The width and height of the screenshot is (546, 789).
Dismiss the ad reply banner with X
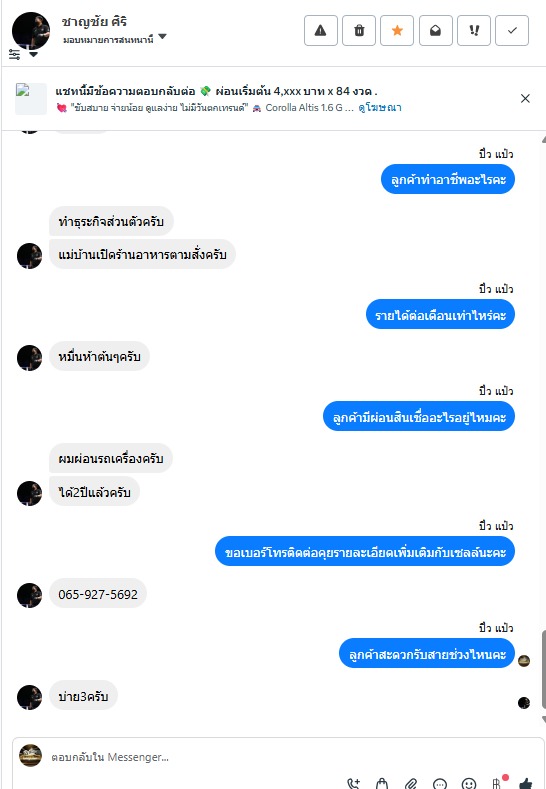(525, 98)
